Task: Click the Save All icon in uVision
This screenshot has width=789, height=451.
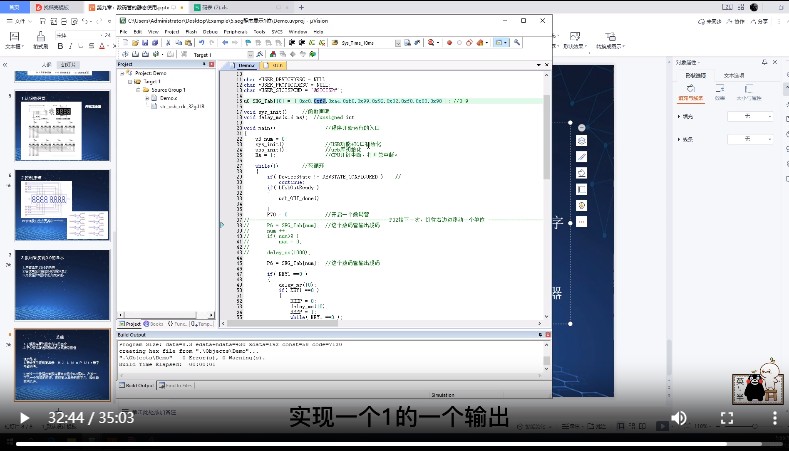Action: click(x=155, y=43)
